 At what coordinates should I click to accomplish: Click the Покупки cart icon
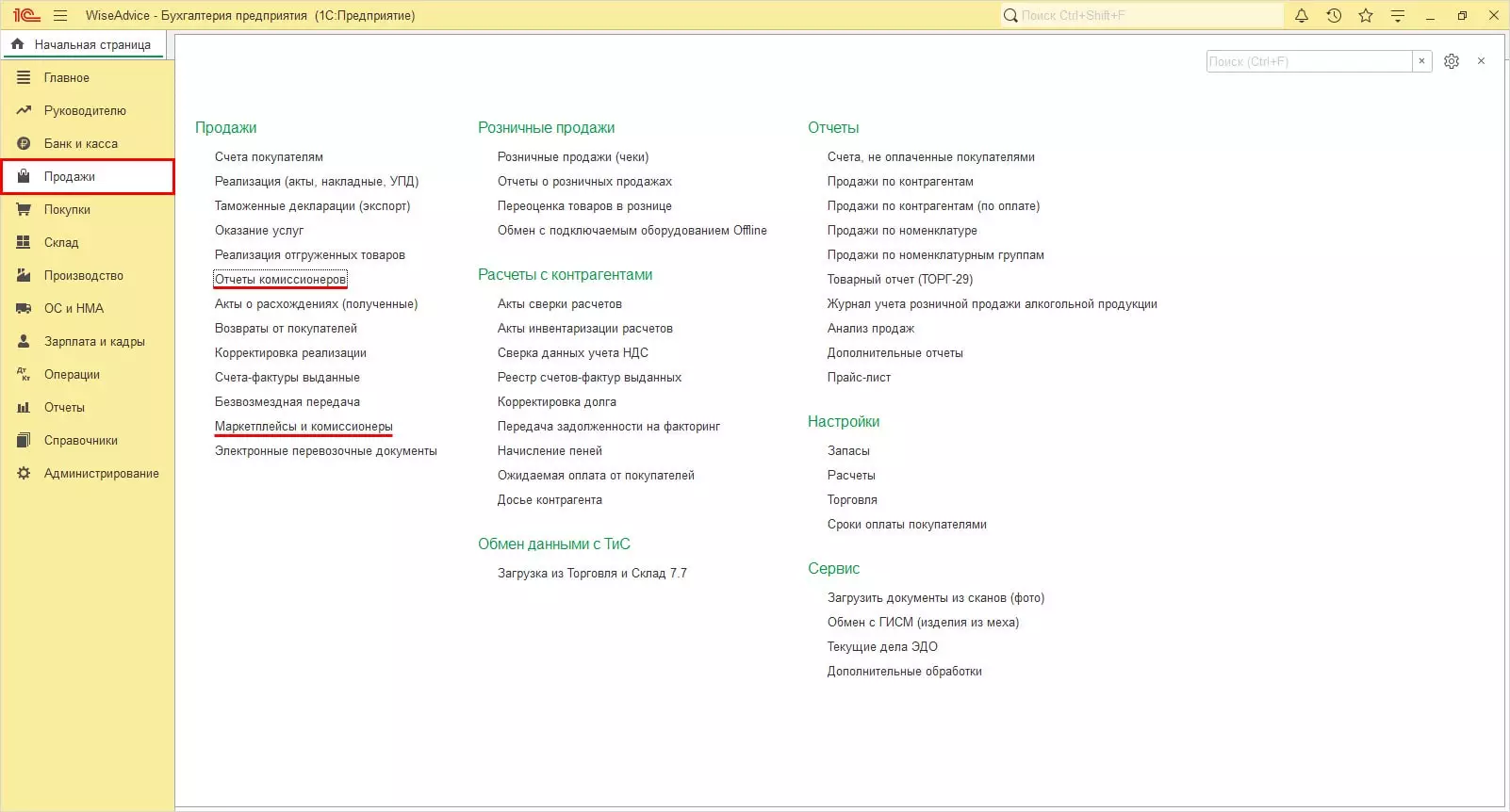pyautogui.click(x=24, y=209)
